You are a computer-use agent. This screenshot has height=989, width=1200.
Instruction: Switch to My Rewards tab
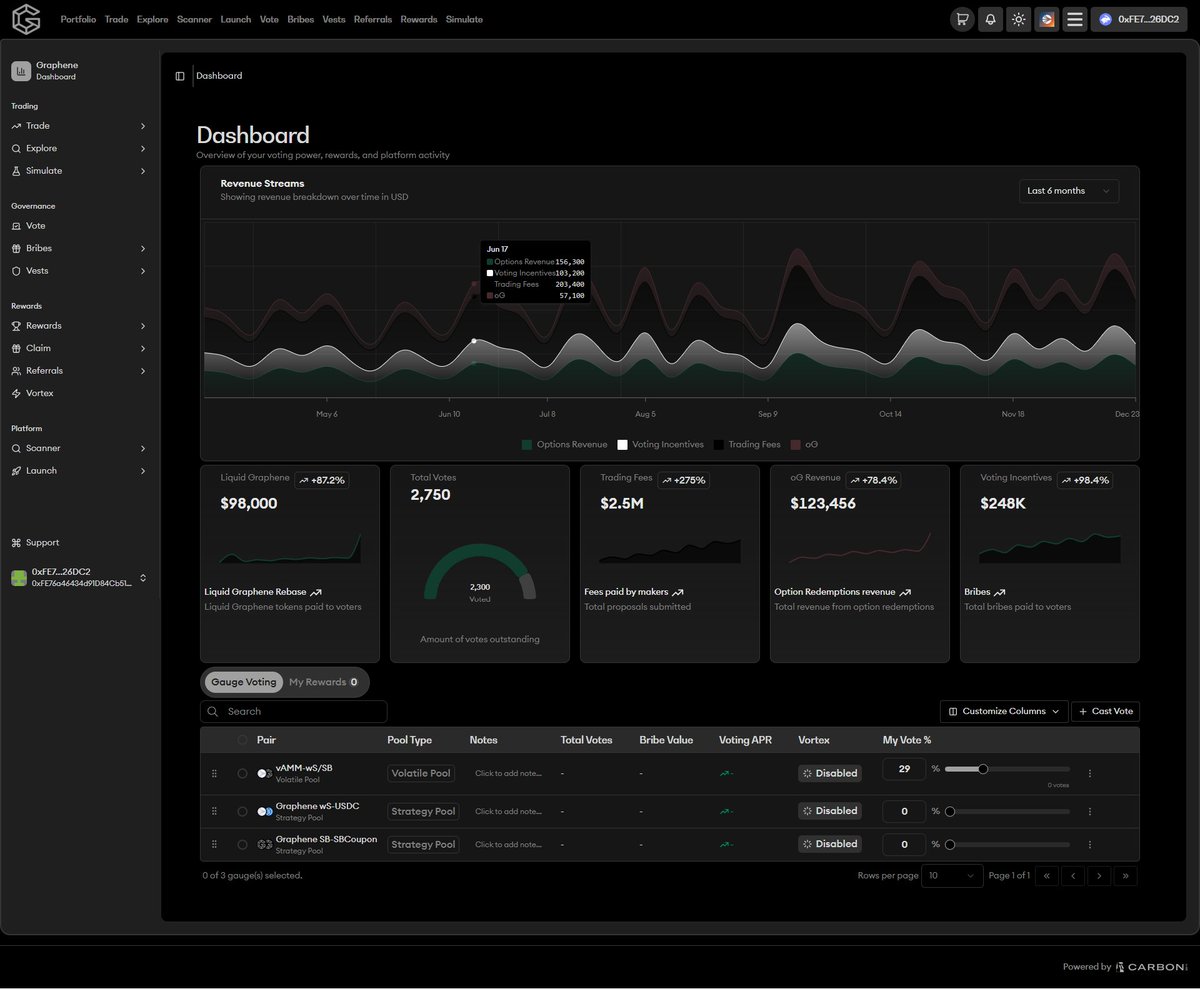[x=324, y=682]
